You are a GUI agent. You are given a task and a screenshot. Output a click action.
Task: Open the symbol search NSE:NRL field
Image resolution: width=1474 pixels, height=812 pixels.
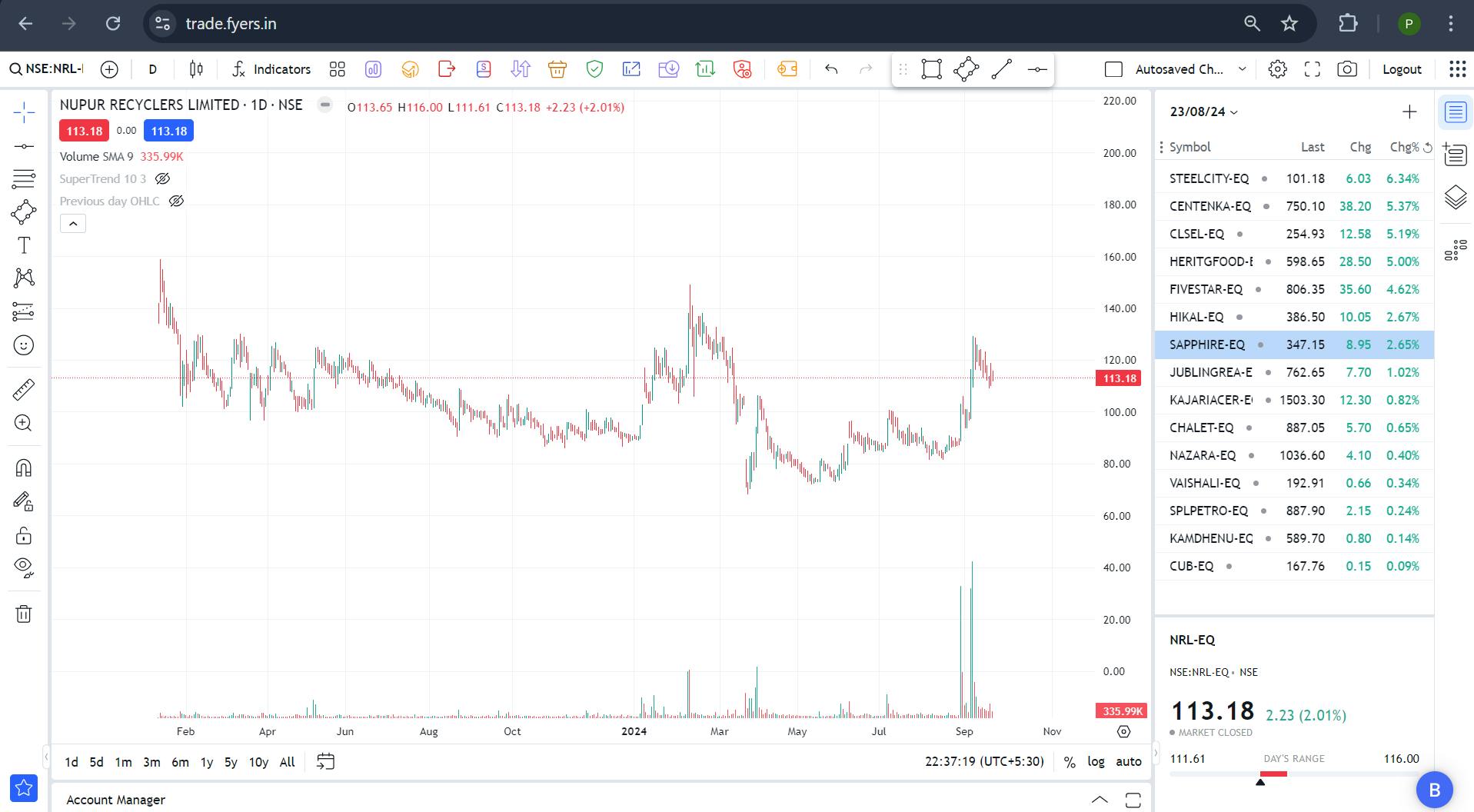[46, 69]
